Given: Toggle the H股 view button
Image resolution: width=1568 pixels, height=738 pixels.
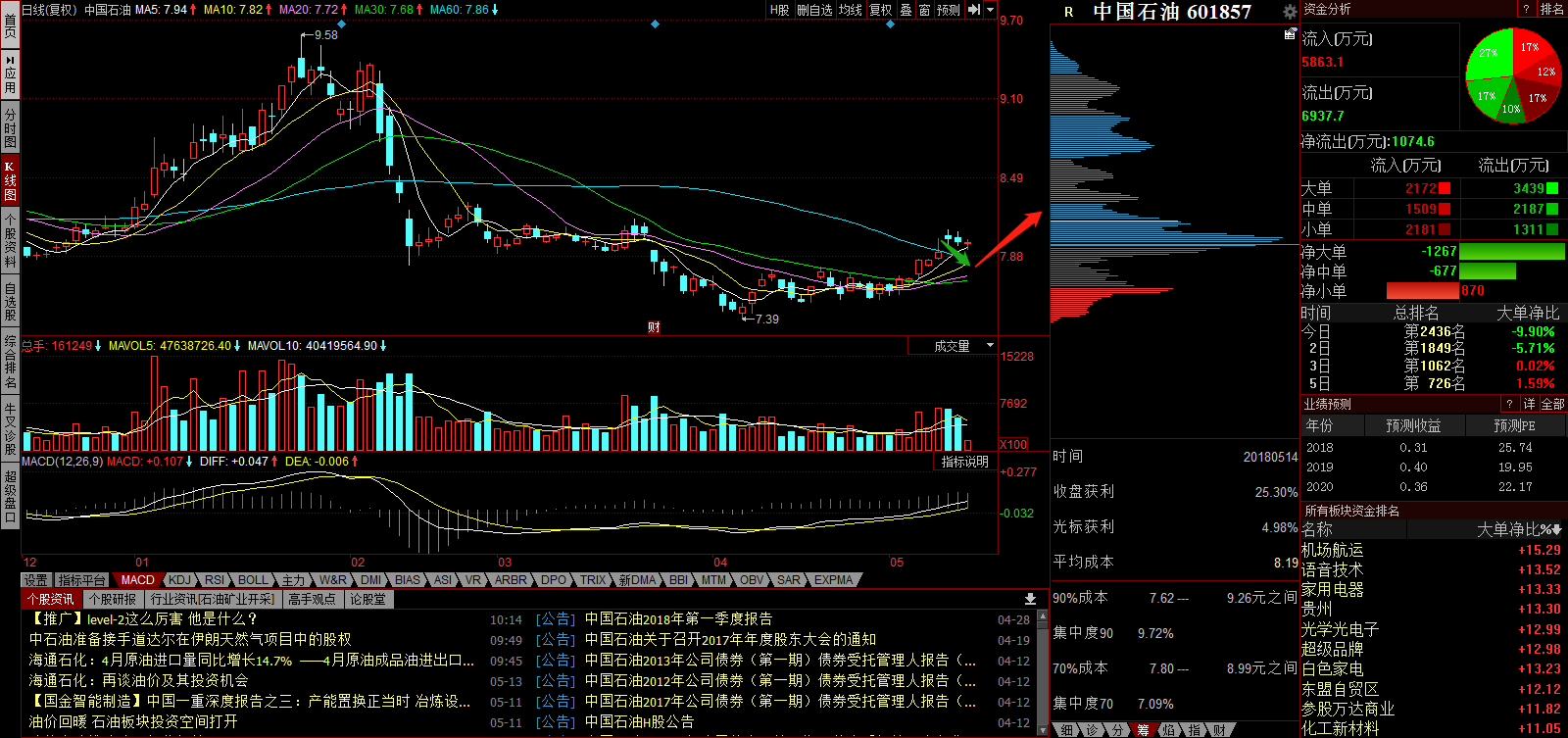Looking at the screenshot, I should [780, 10].
